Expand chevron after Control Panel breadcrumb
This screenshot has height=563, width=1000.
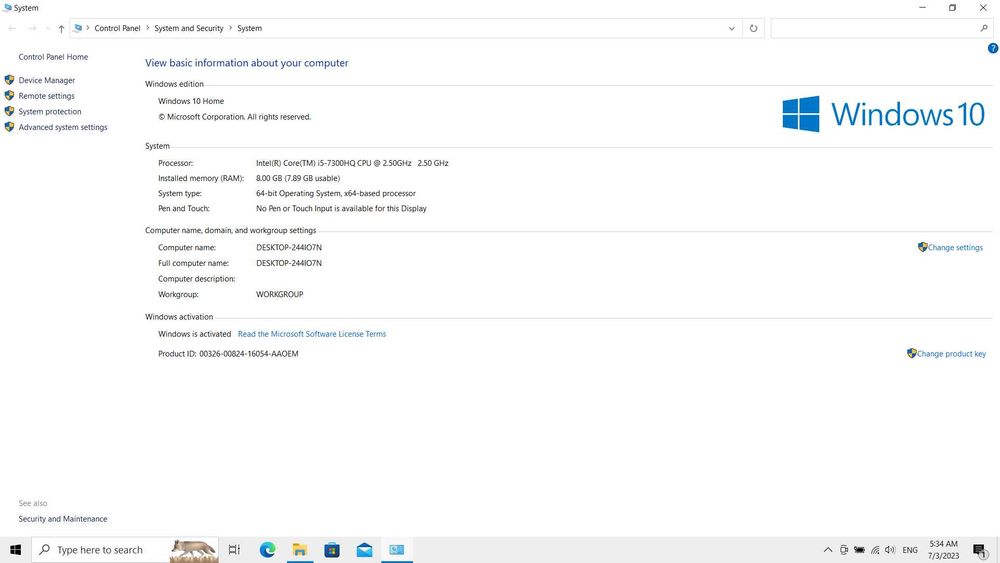pos(147,28)
